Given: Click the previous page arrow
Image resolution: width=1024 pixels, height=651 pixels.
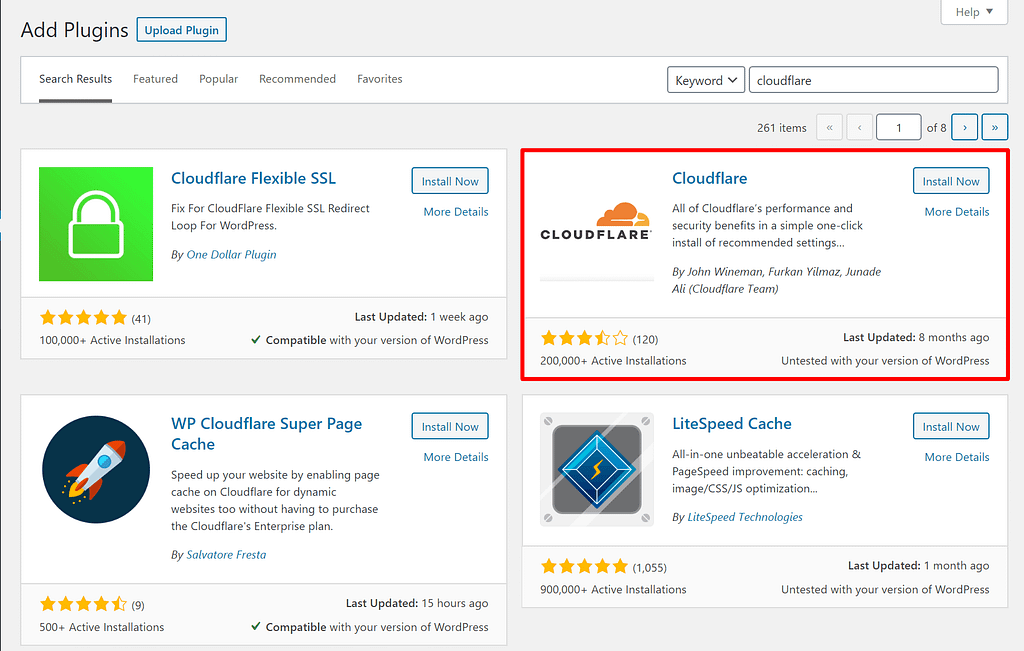Looking at the screenshot, I should point(858,127).
